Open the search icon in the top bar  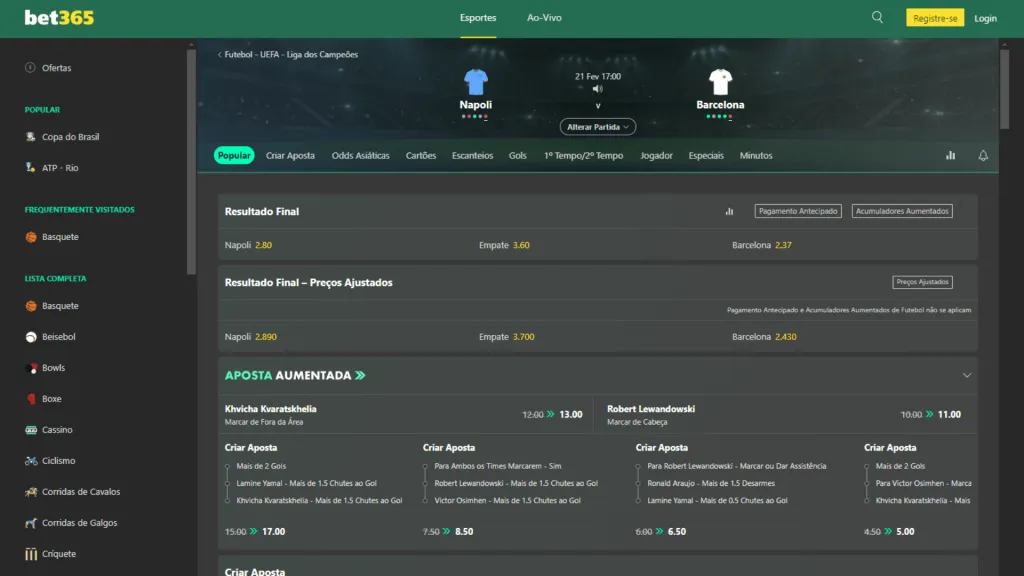(x=877, y=17)
